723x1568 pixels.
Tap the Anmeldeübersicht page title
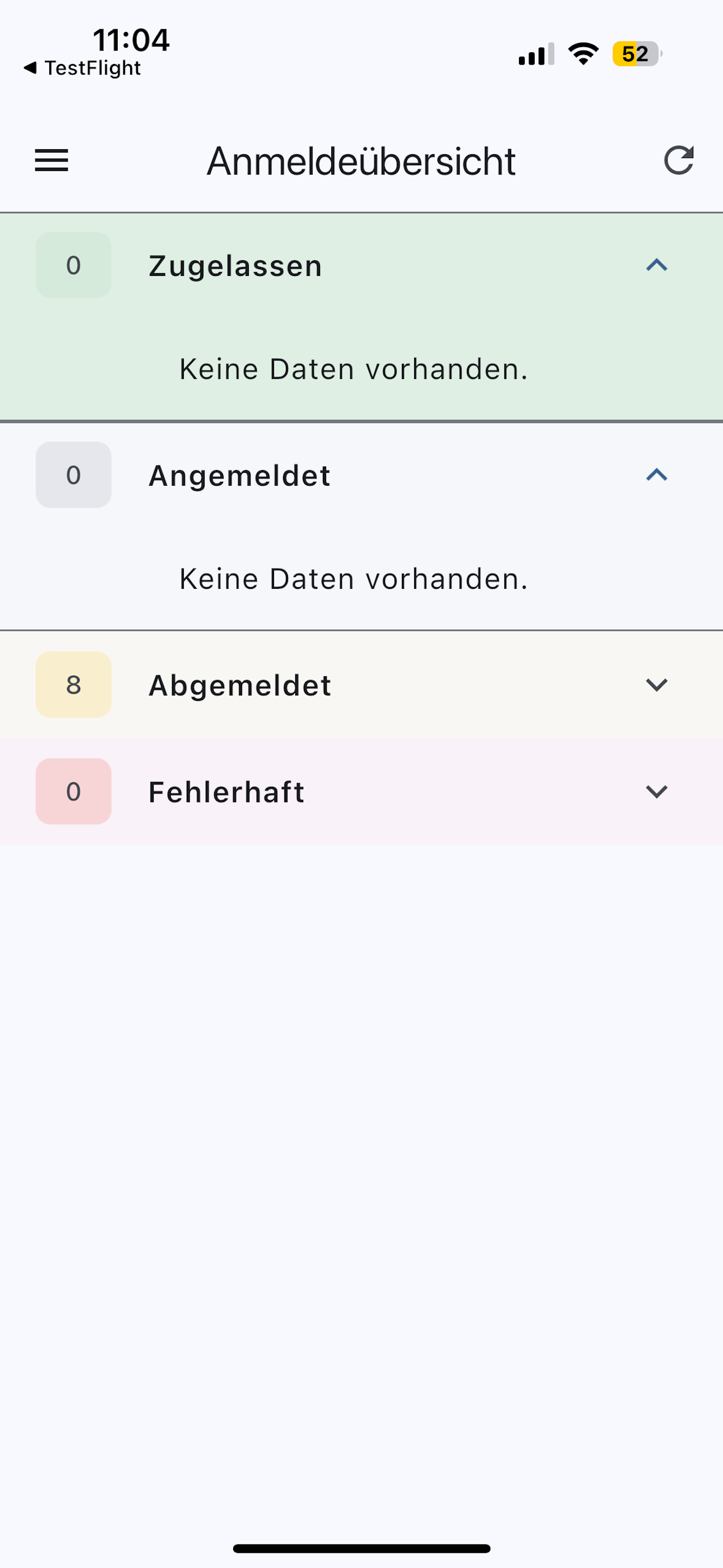tap(361, 162)
